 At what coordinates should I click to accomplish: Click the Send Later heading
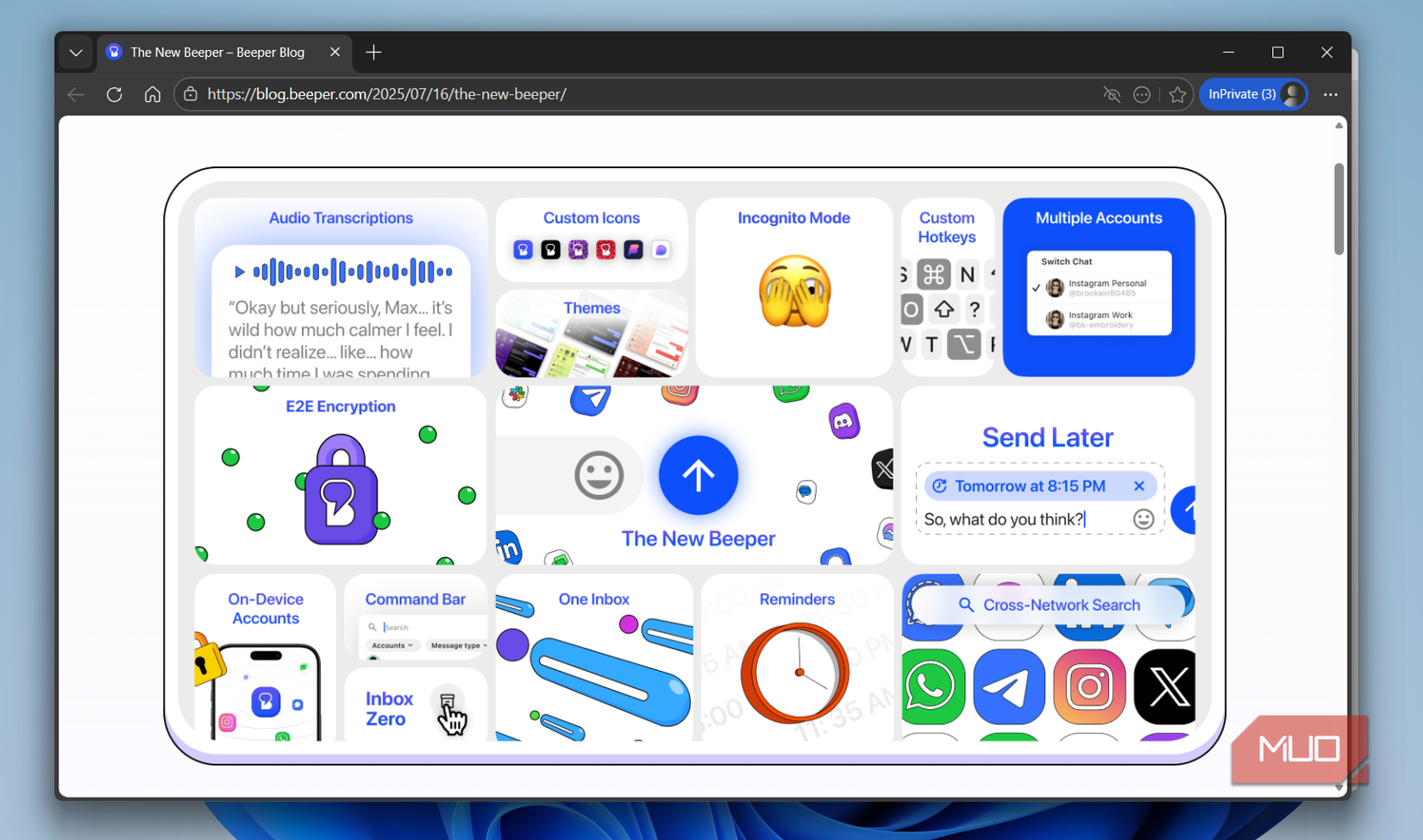click(1048, 437)
